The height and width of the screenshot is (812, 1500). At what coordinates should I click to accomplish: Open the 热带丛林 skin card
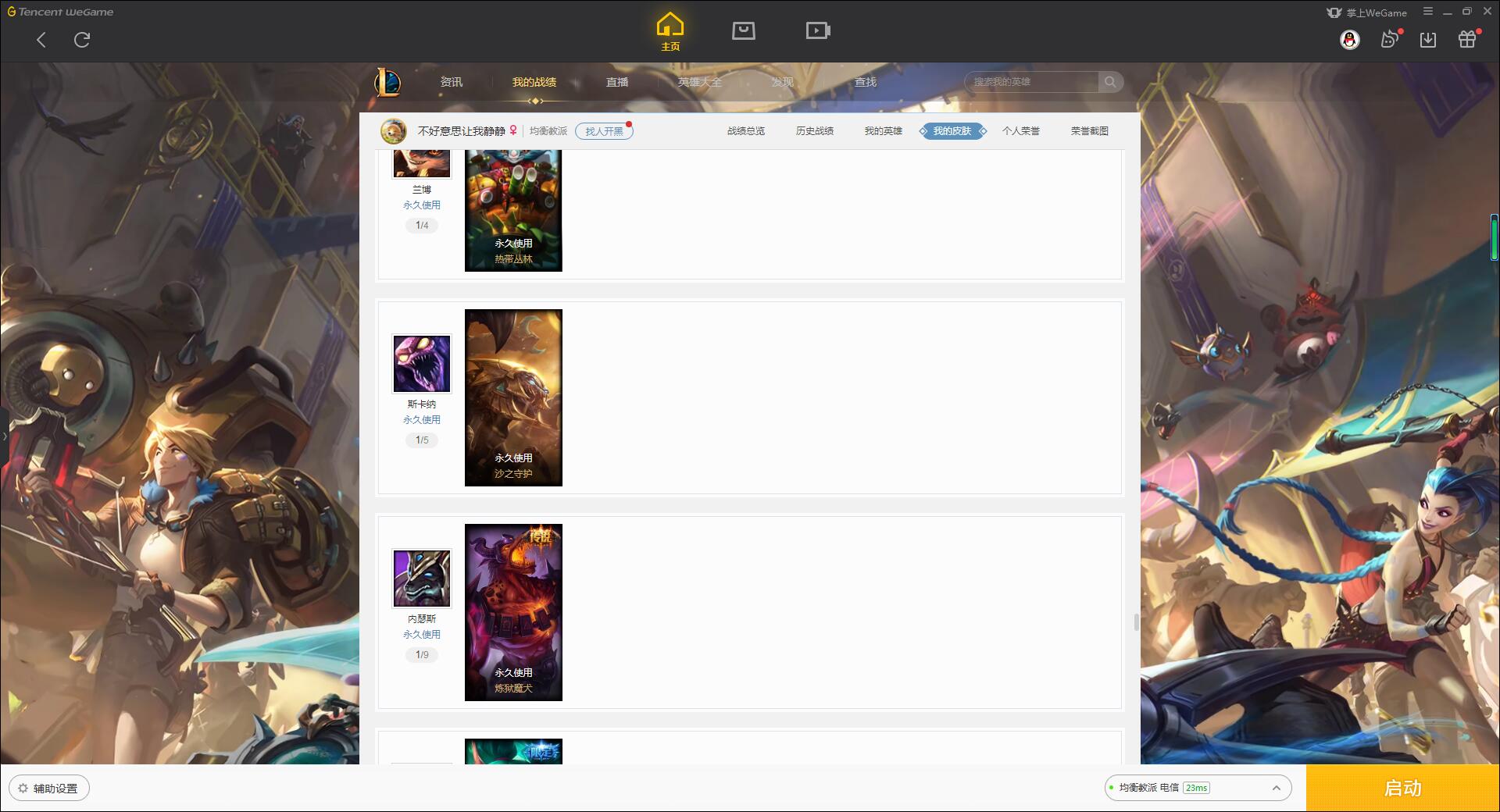[513, 210]
